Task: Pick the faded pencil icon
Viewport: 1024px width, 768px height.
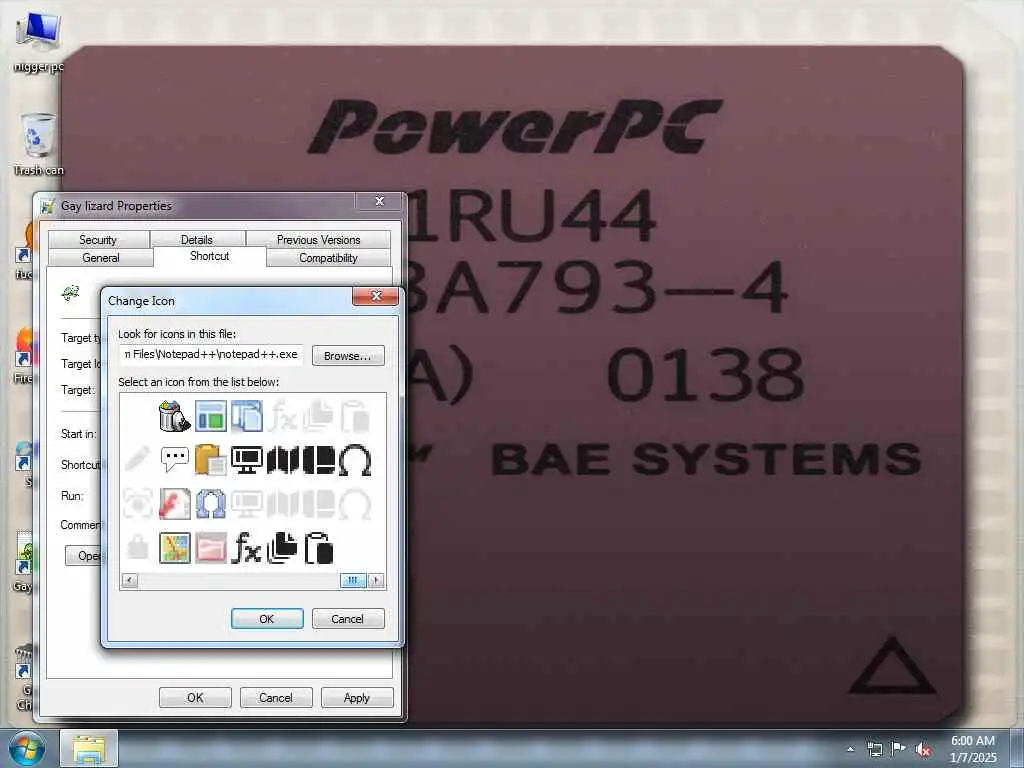Action: [x=138, y=460]
